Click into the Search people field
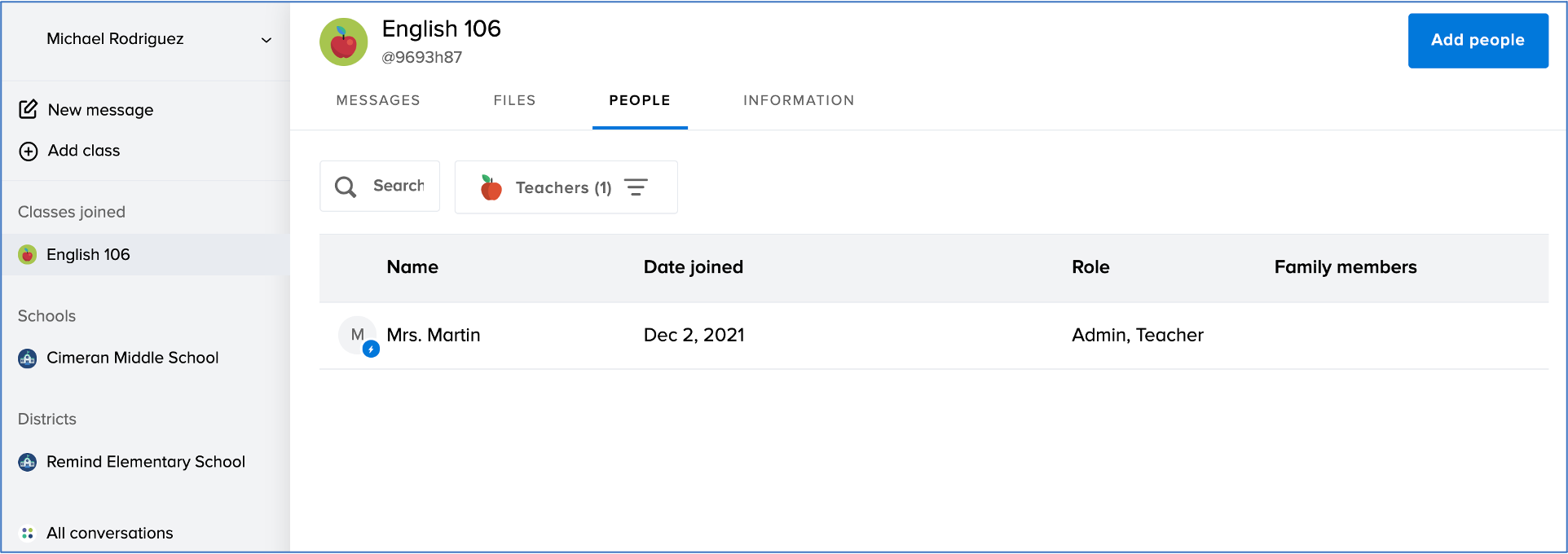Image resolution: width=1568 pixels, height=554 pixels. tap(399, 186)
